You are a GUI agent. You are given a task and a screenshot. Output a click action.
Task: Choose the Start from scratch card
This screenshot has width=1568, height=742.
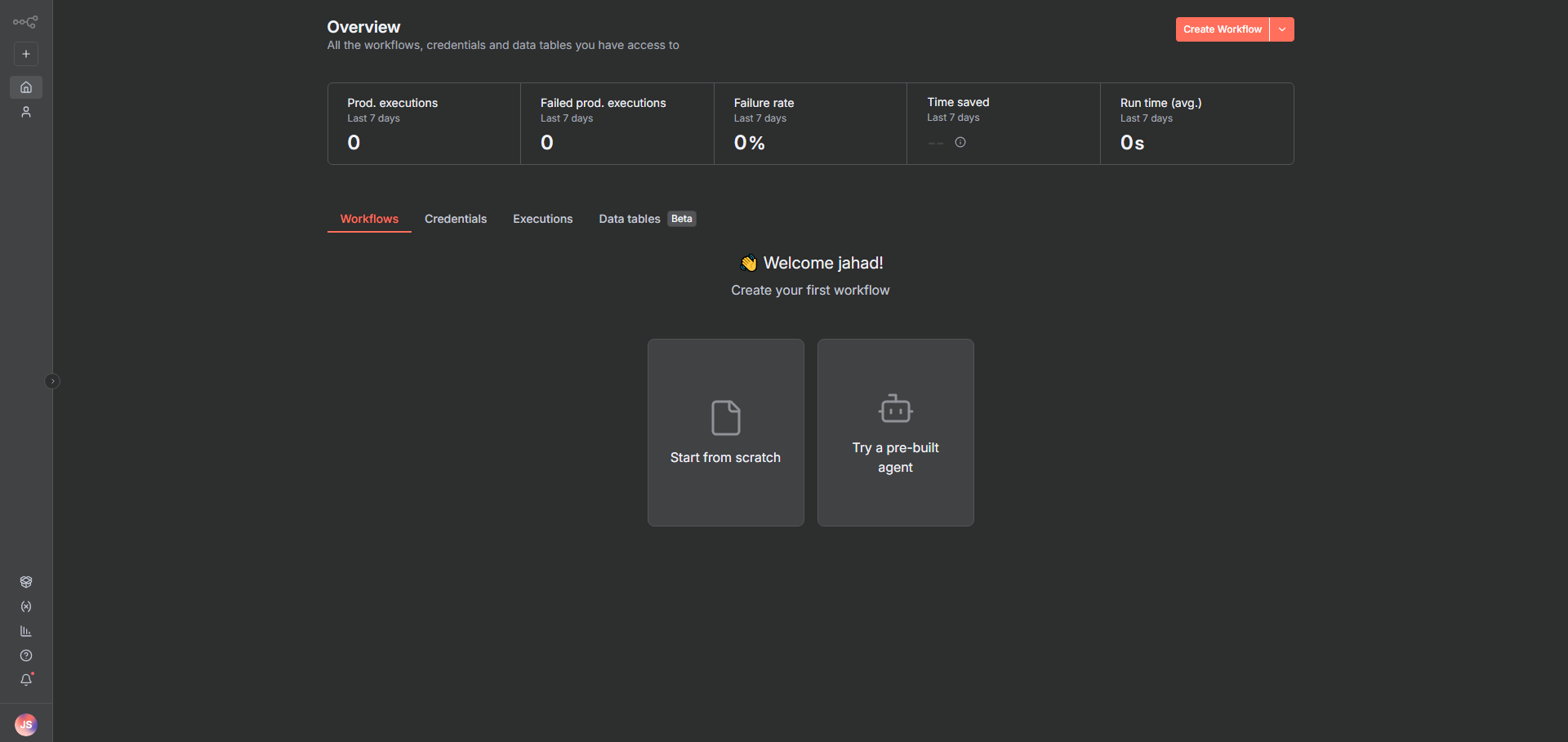pos(725,433)
